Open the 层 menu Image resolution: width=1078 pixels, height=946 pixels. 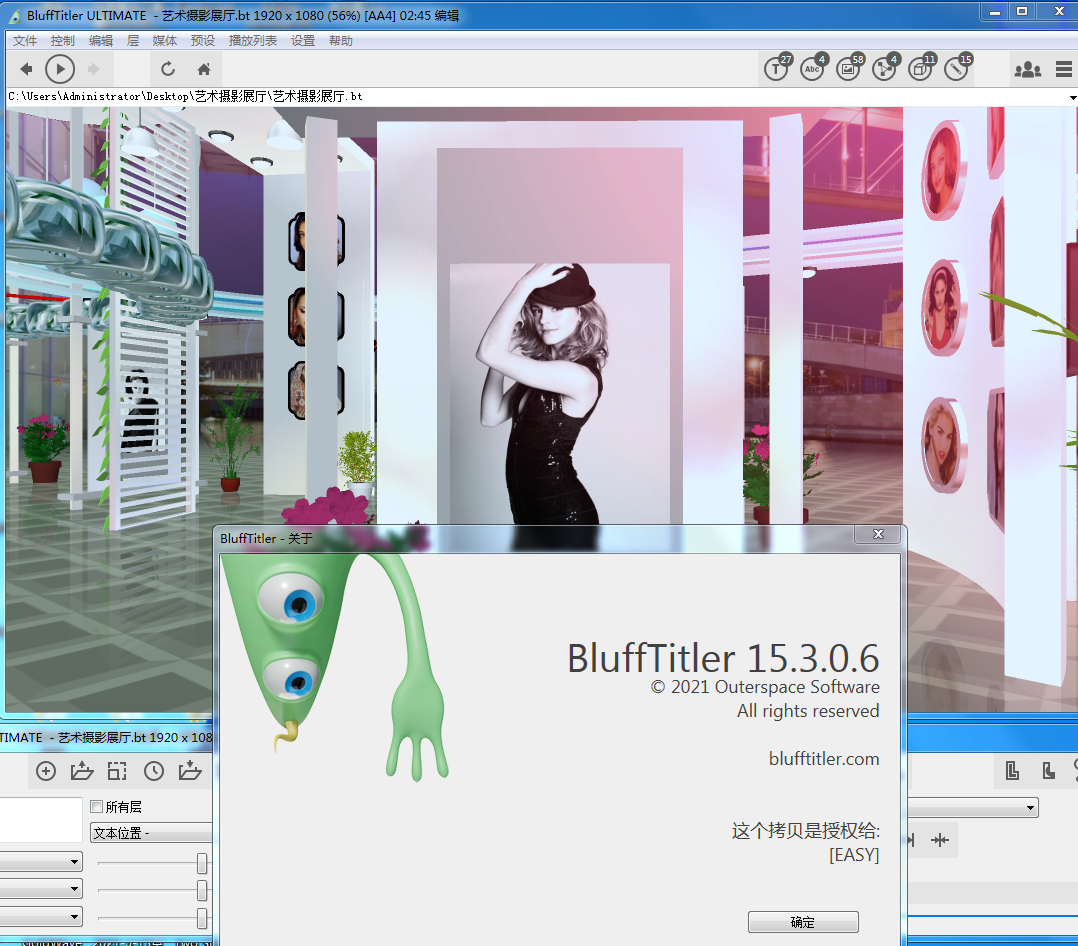(133, 41)
